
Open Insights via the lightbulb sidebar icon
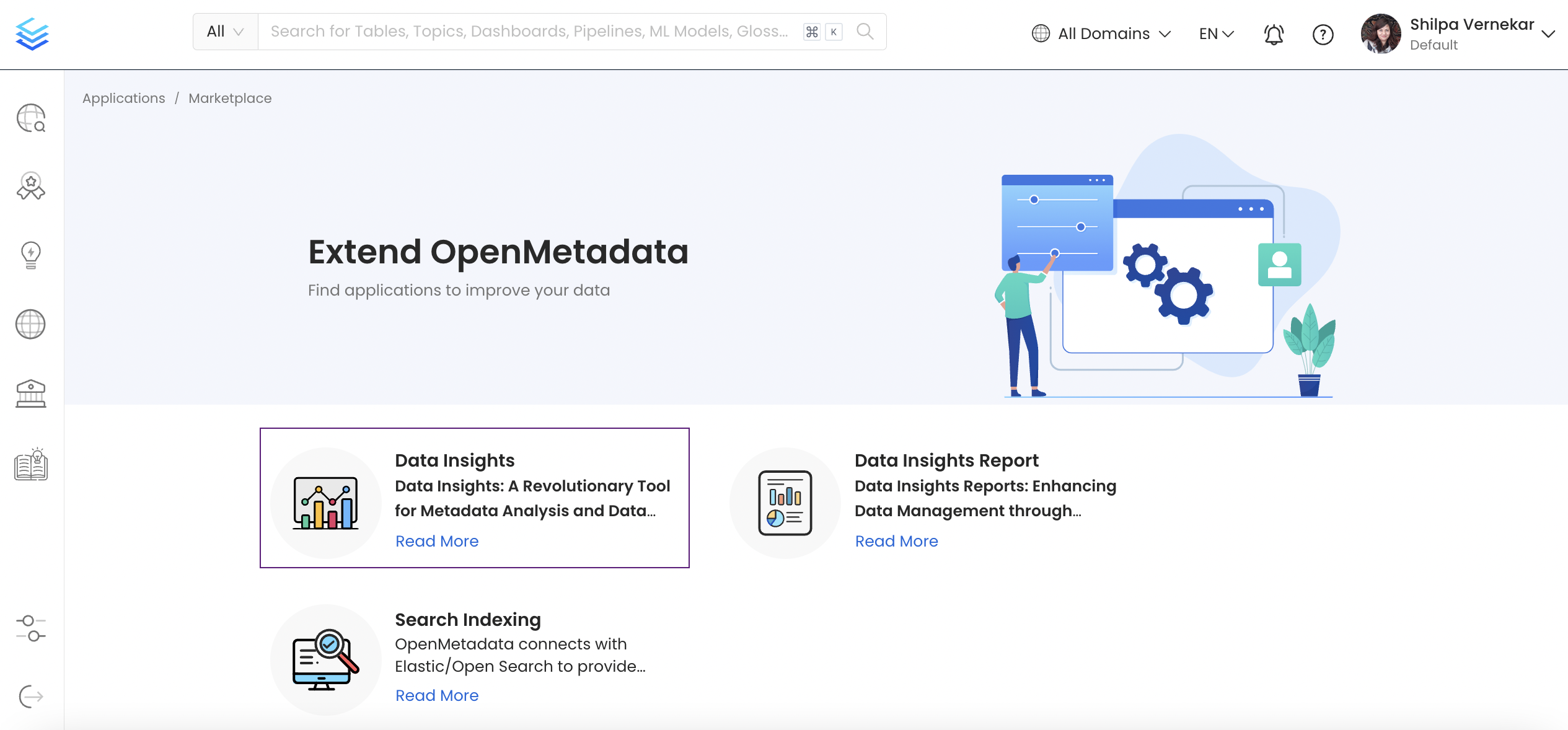click(x=30, y=255)
